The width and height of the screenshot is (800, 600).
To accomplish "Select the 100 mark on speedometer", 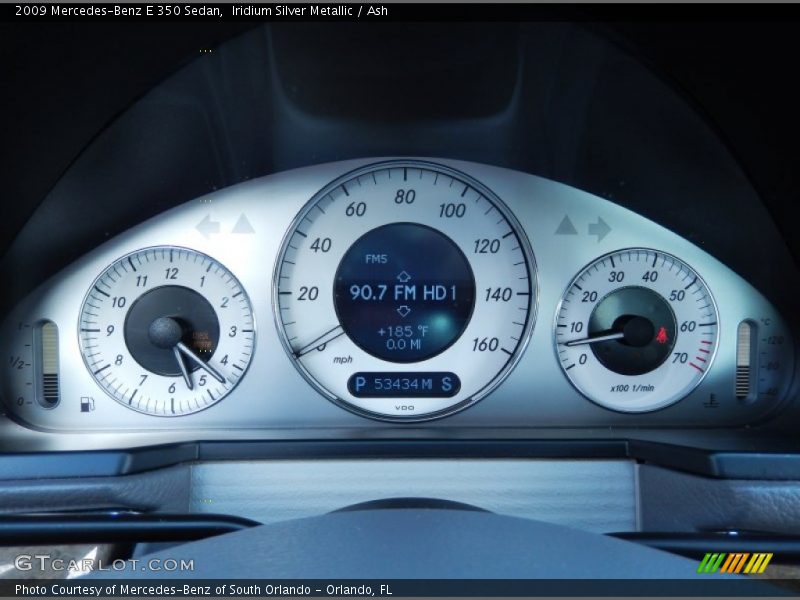I will coord(452,210).
